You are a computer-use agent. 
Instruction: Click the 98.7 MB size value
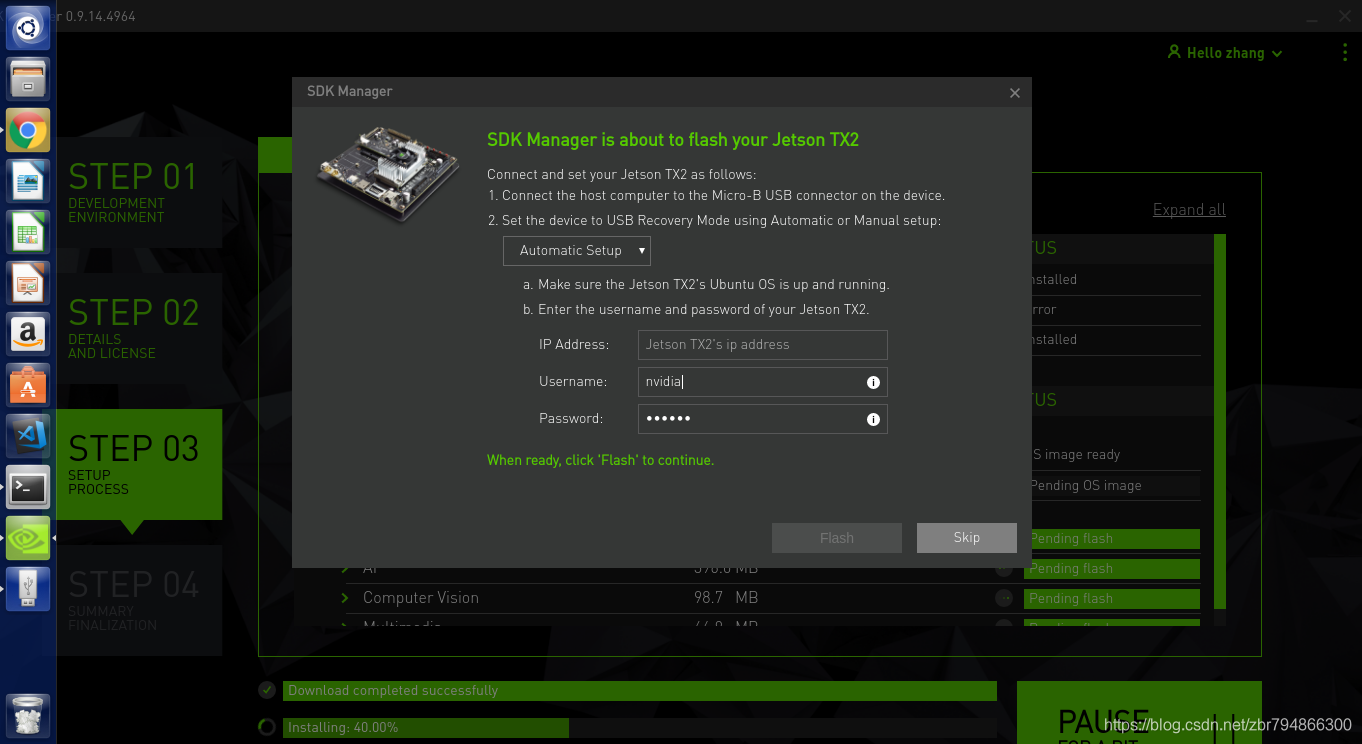(726, 598)
